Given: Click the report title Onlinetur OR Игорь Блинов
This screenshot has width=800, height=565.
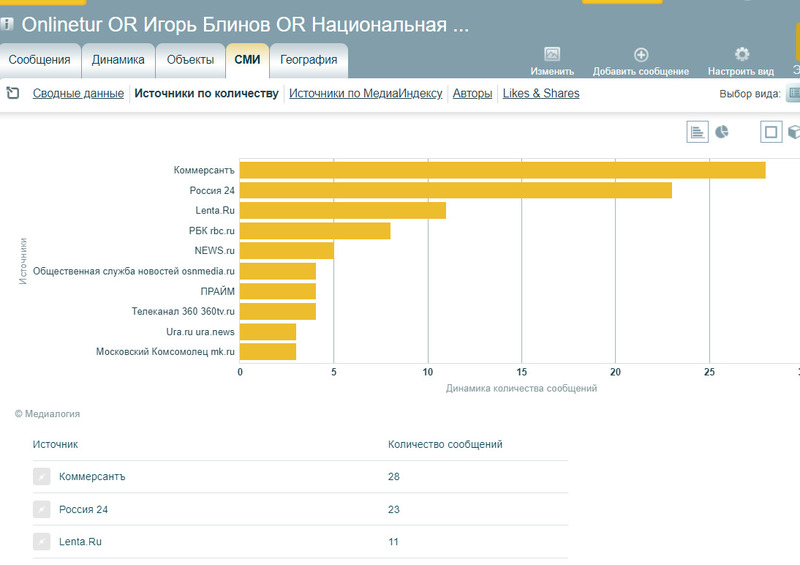Looking at the screenshot, I should [x=245, y=24].
